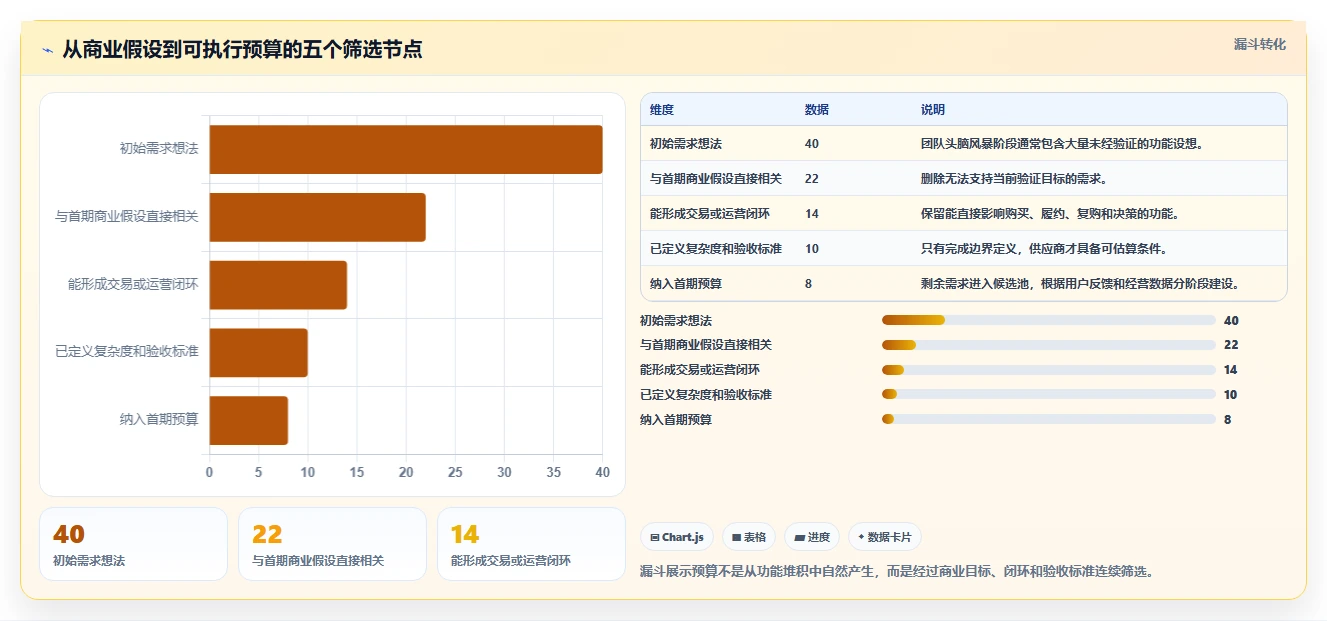Click the 与首期商业假设直接相关 chart bar
This screenshot has width=1327, height=621.
318,217
